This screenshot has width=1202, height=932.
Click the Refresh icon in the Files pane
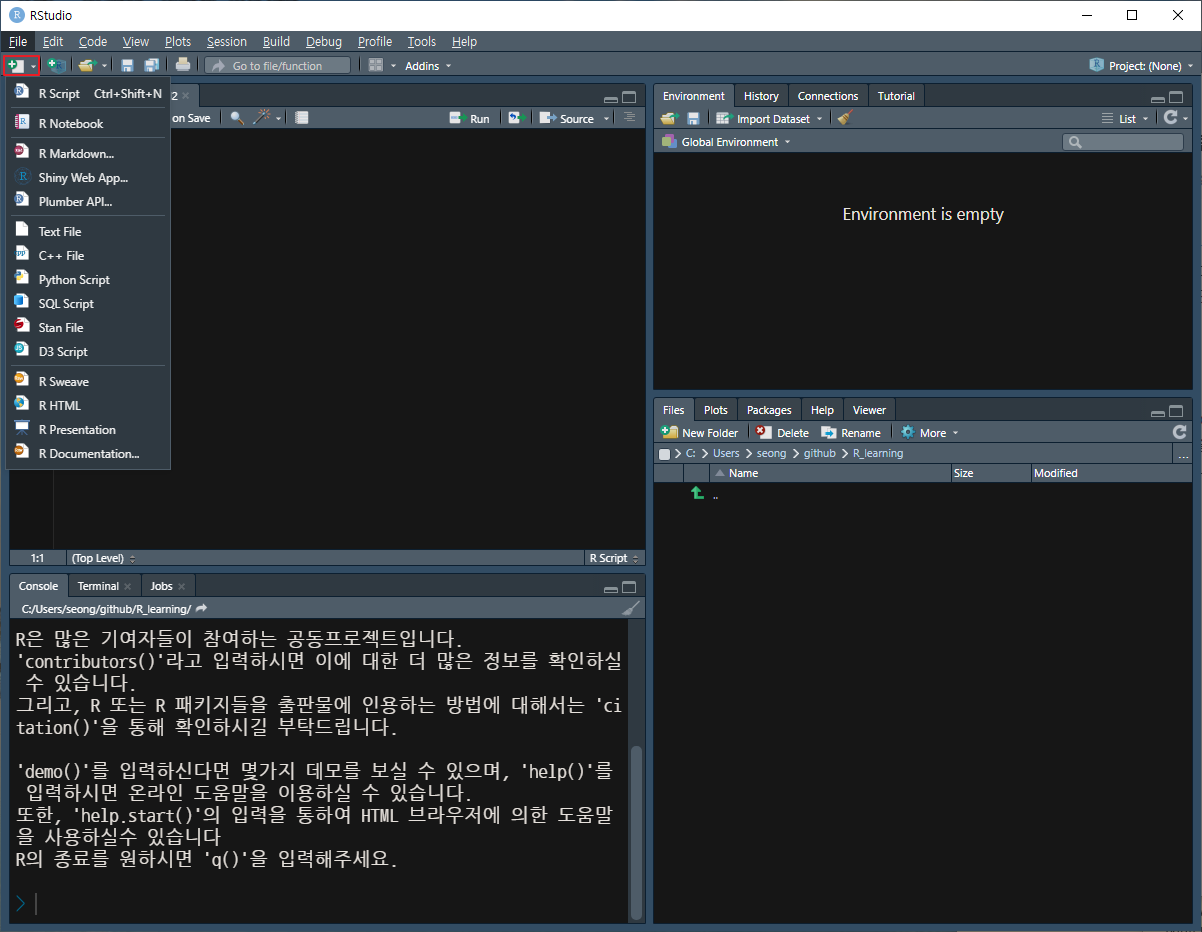pyautogui.click(x=1180, y=432)
